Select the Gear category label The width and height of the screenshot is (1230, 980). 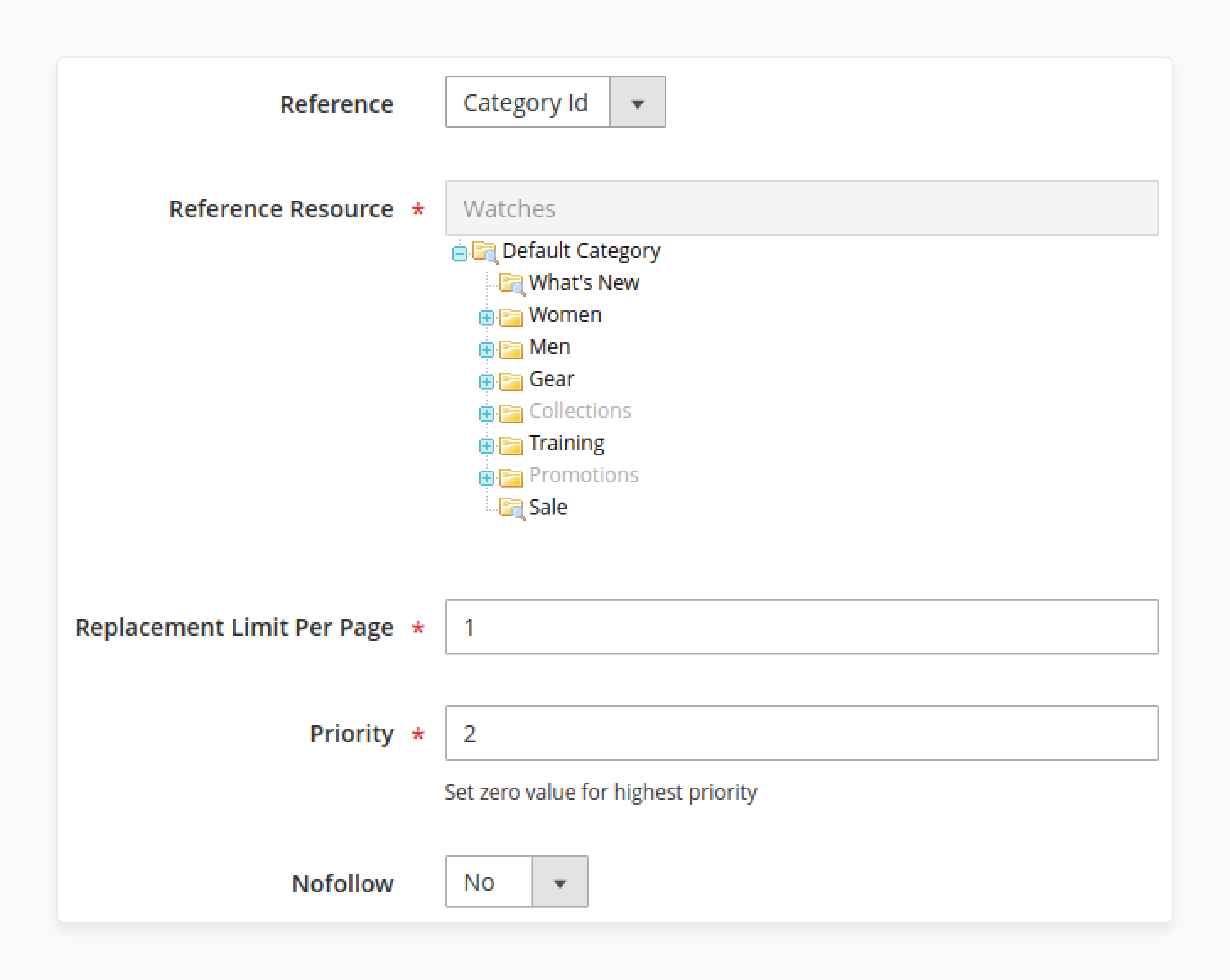[x=552, y=379]
